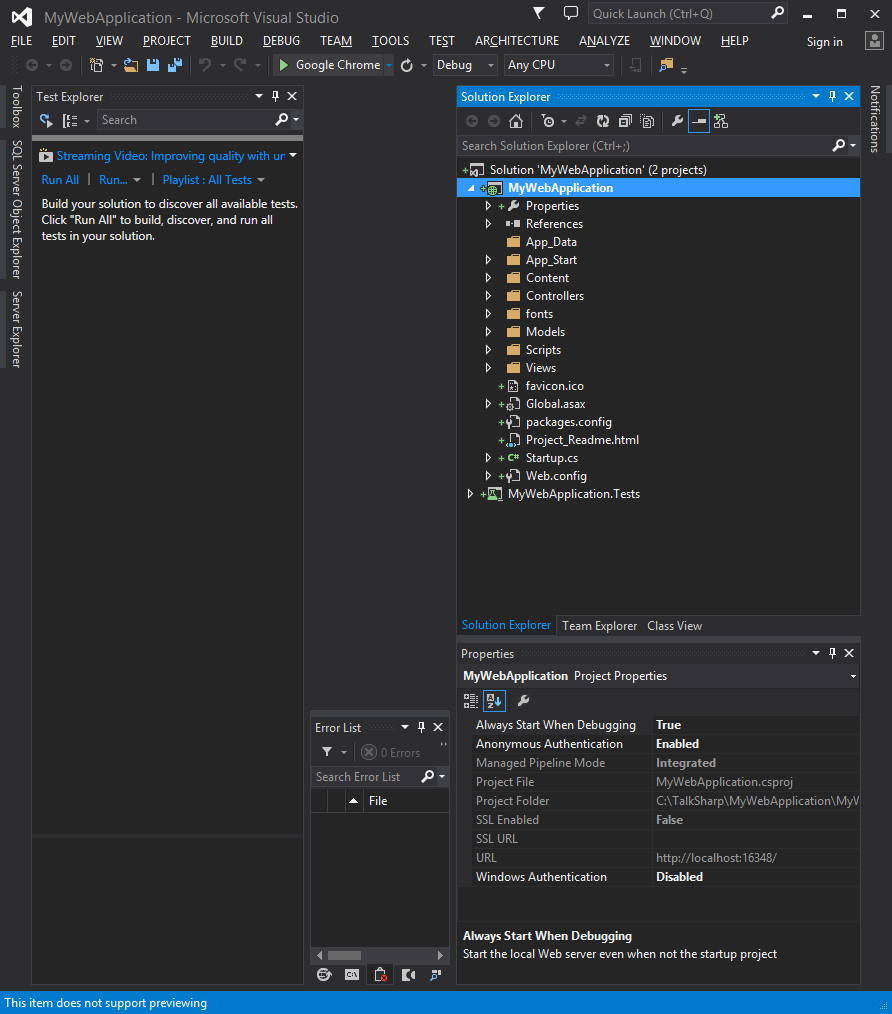The width and height of the screenshot is (892, 1014).
Task: Toggle the Preview Selected Items button
Action: click(699, 121)
